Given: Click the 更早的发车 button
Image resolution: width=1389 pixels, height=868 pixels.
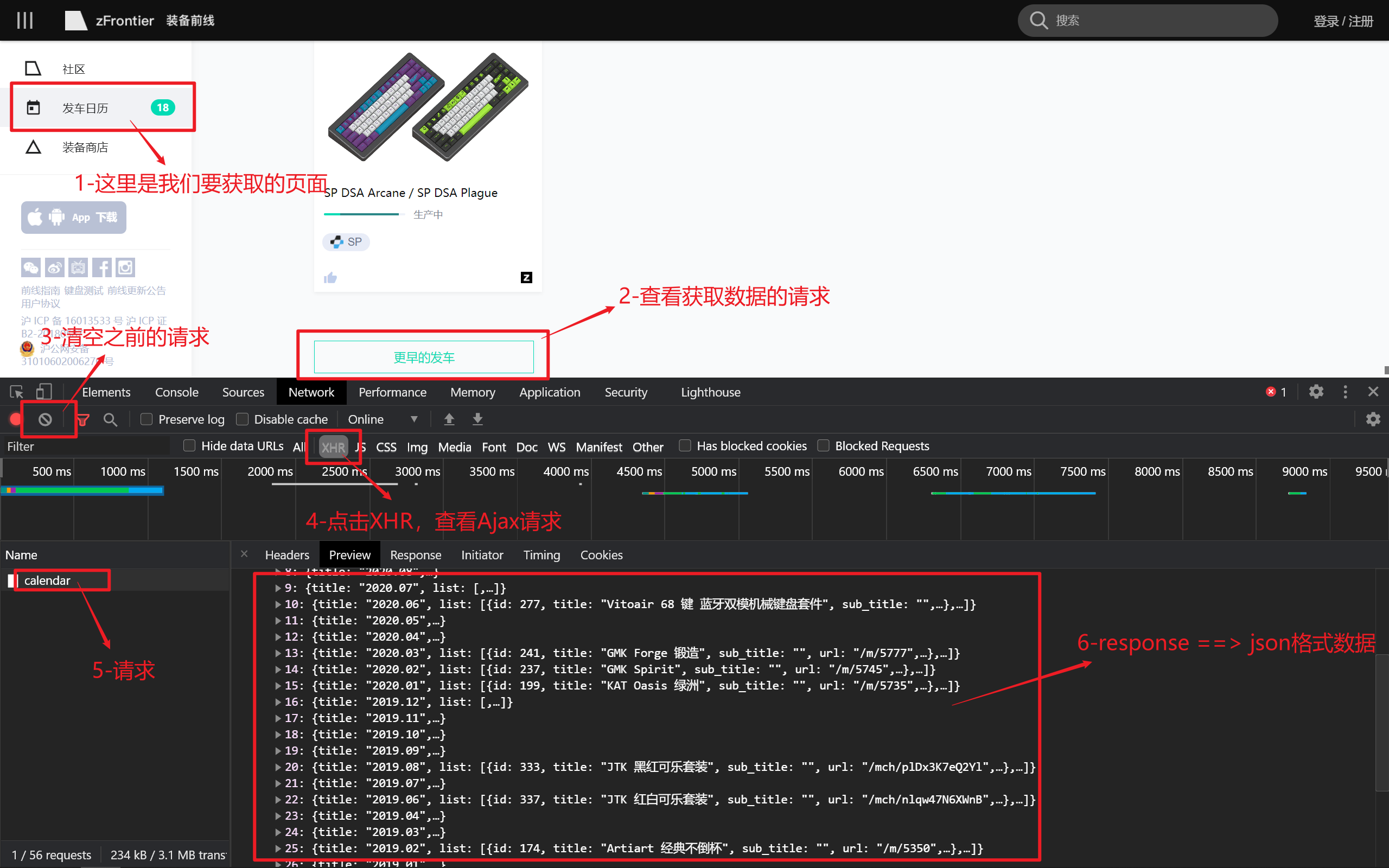Looking at the screenshot, I should coord(424,357).
